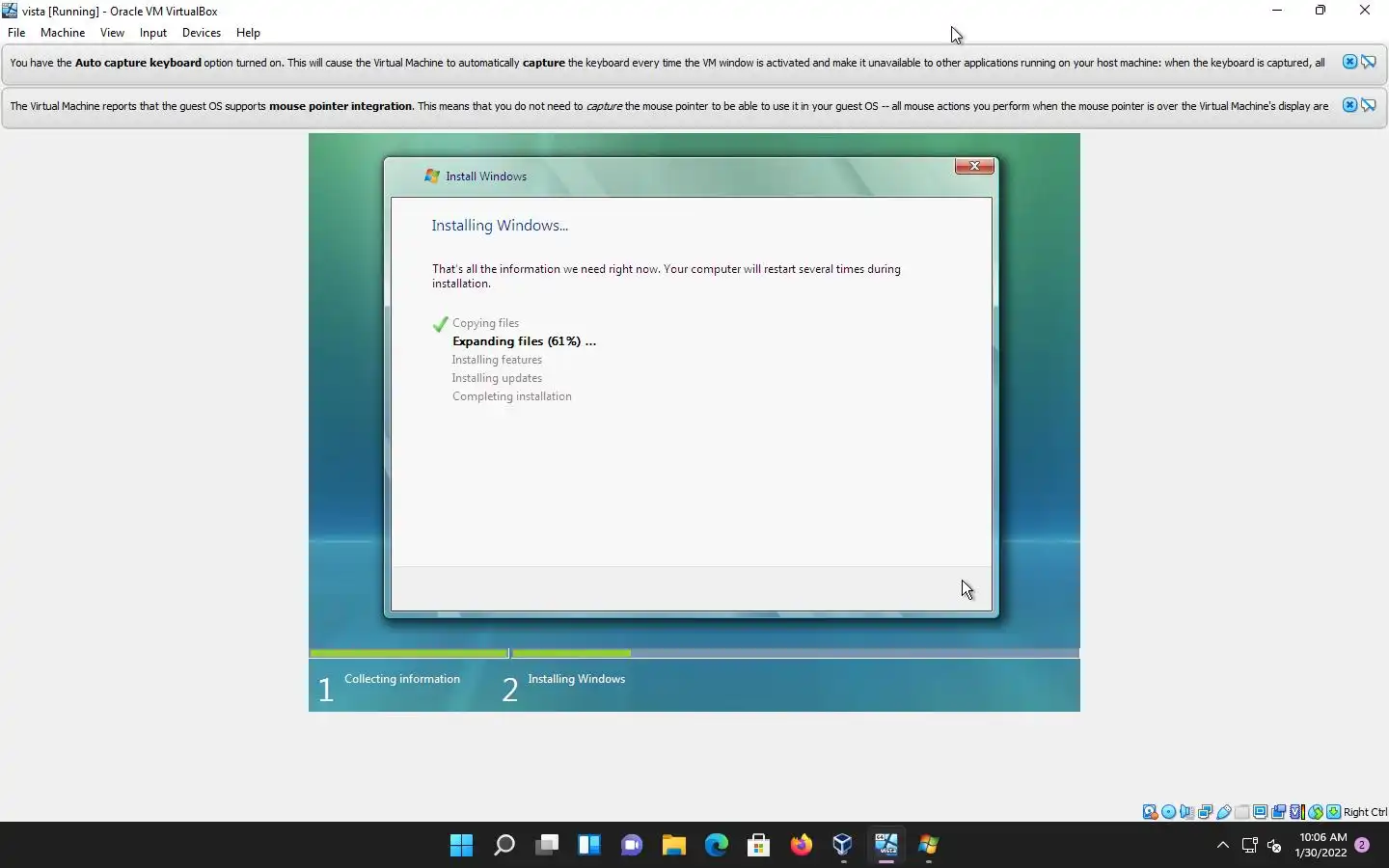Click the 'Installing updates' step text
1389x868 pixels.
497,378
